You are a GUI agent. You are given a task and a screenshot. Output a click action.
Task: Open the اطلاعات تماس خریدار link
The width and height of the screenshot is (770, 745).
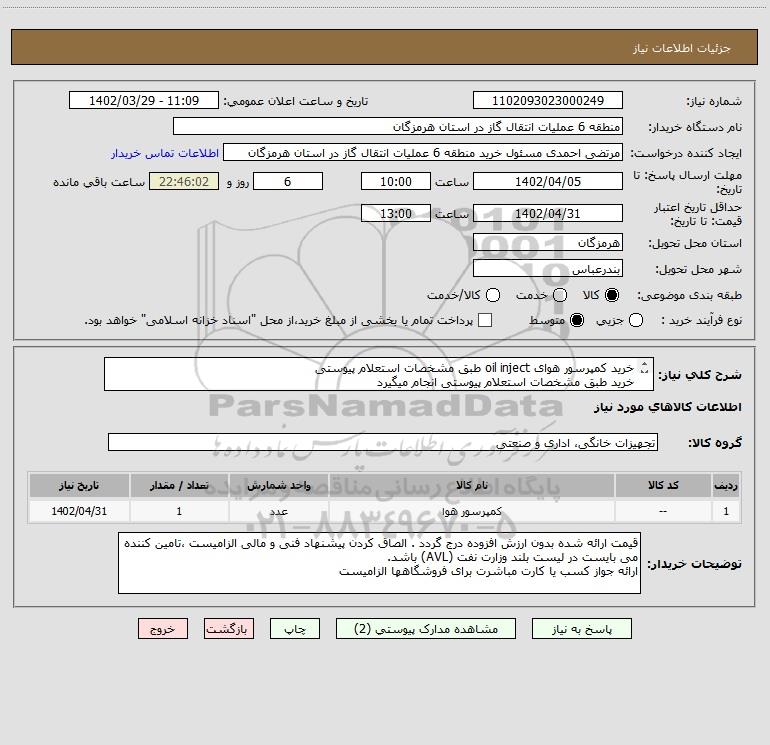(165, 153)
